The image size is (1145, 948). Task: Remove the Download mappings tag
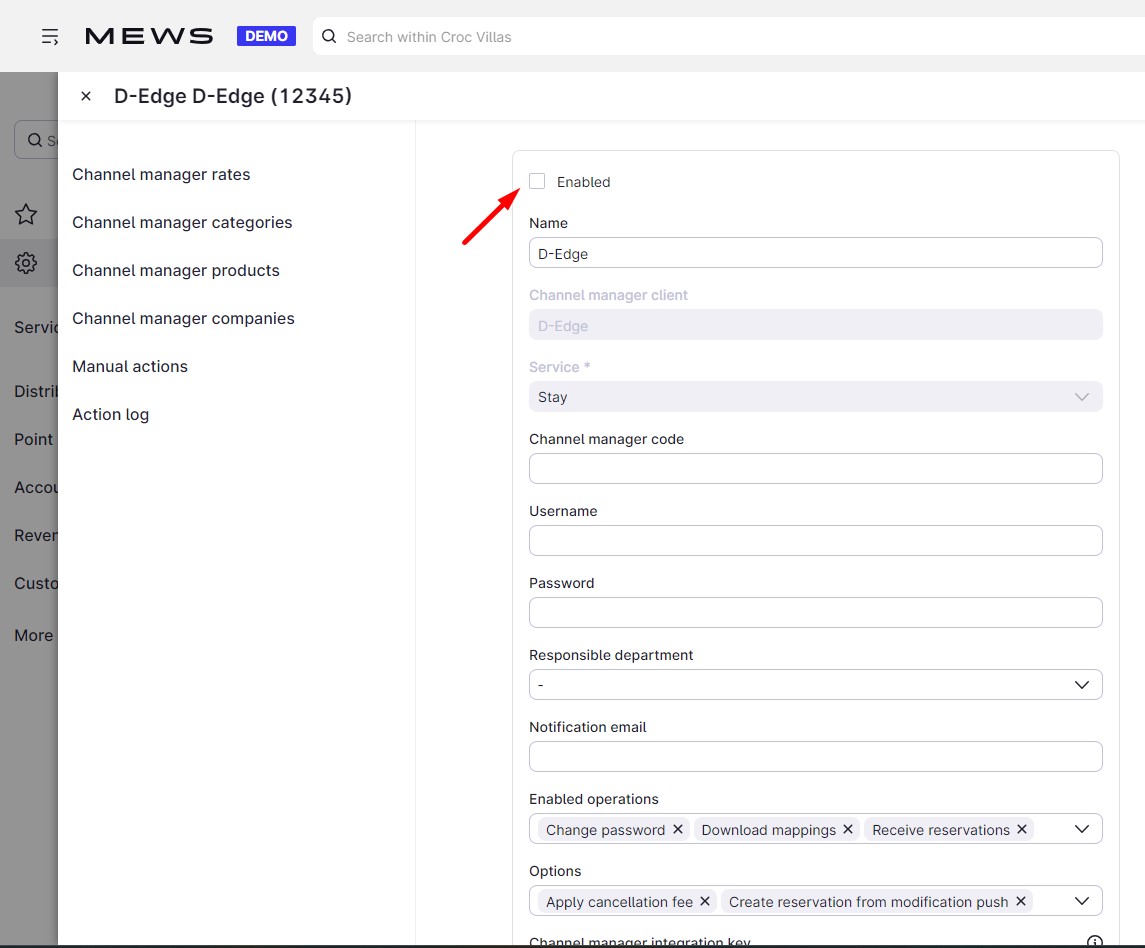coord(848,829)
